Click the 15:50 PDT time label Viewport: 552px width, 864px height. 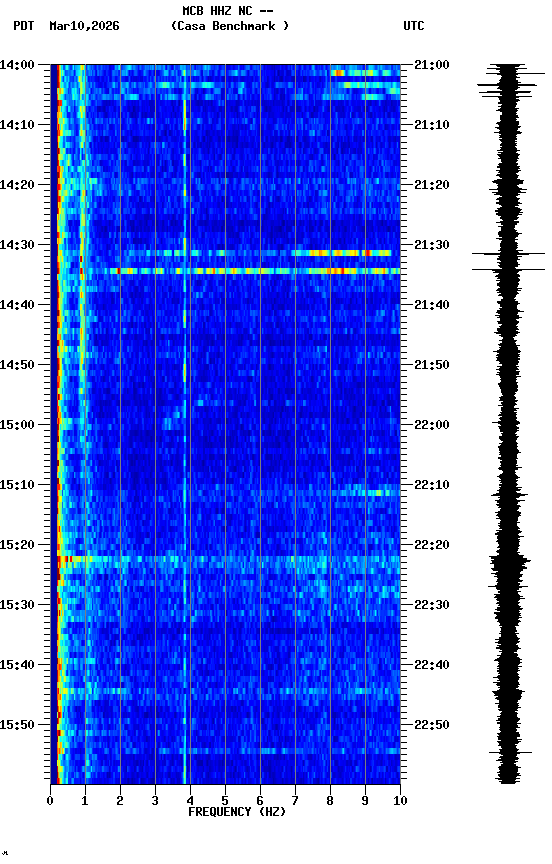[17, 725]
